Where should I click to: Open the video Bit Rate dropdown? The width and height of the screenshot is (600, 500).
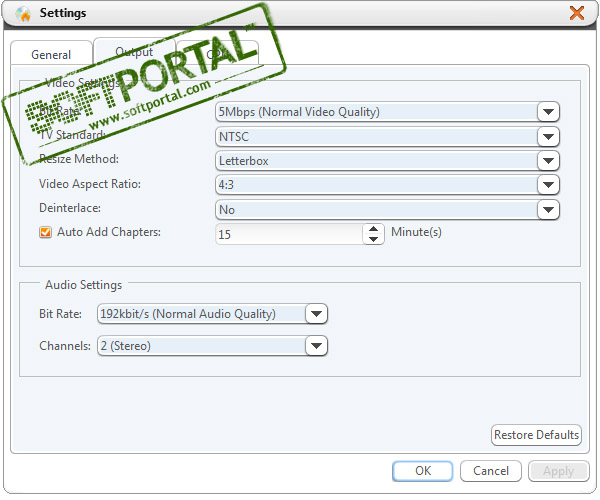(548, 112)
